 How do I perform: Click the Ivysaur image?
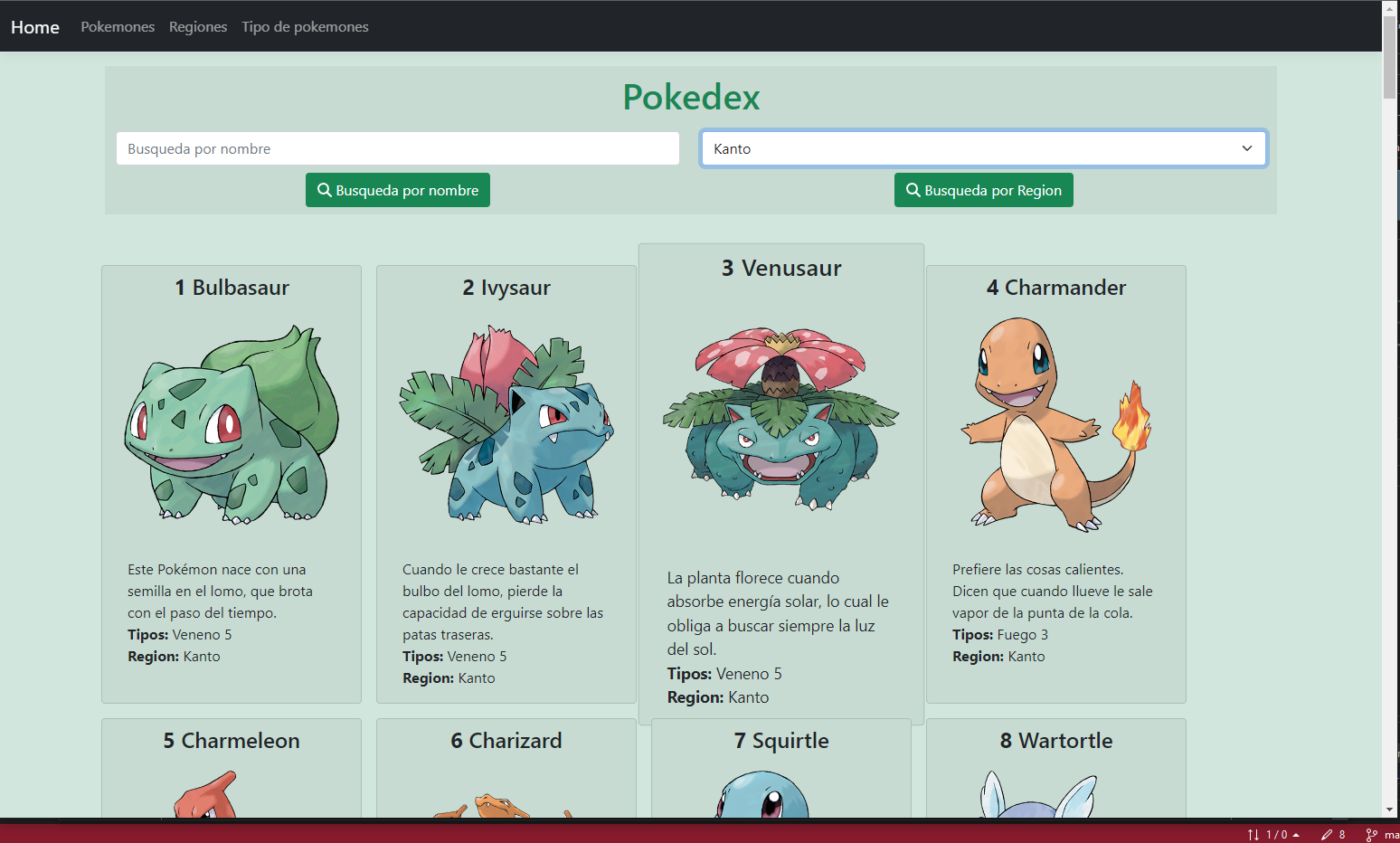pos(506,424)
